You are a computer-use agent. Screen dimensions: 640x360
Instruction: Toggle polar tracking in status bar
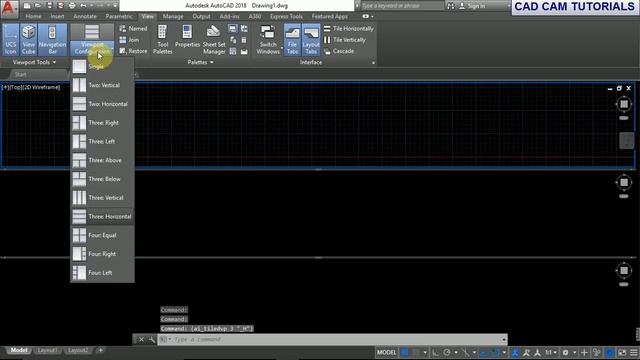(447, 352)
